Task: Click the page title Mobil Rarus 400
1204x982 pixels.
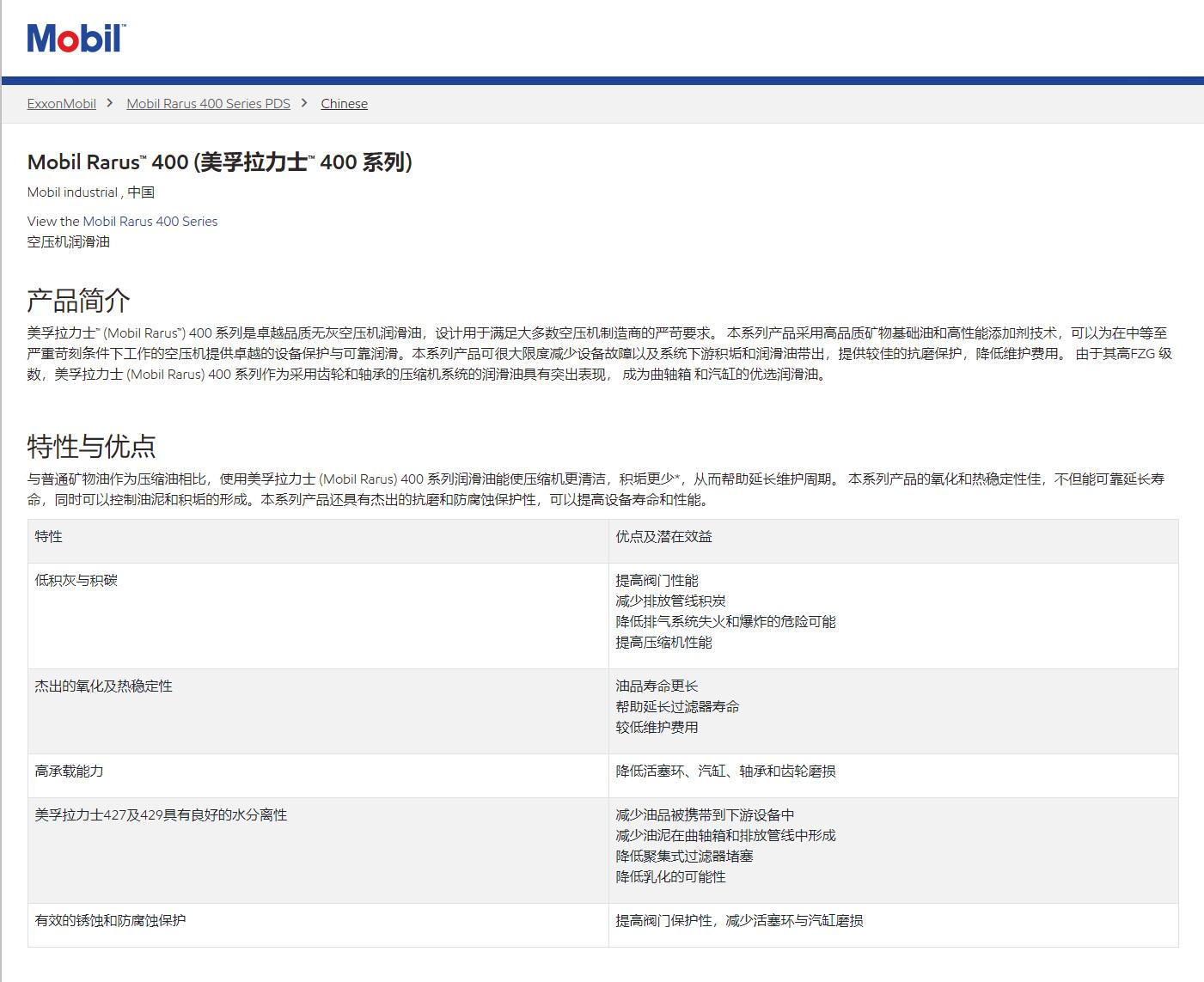Action: (220, 162)
